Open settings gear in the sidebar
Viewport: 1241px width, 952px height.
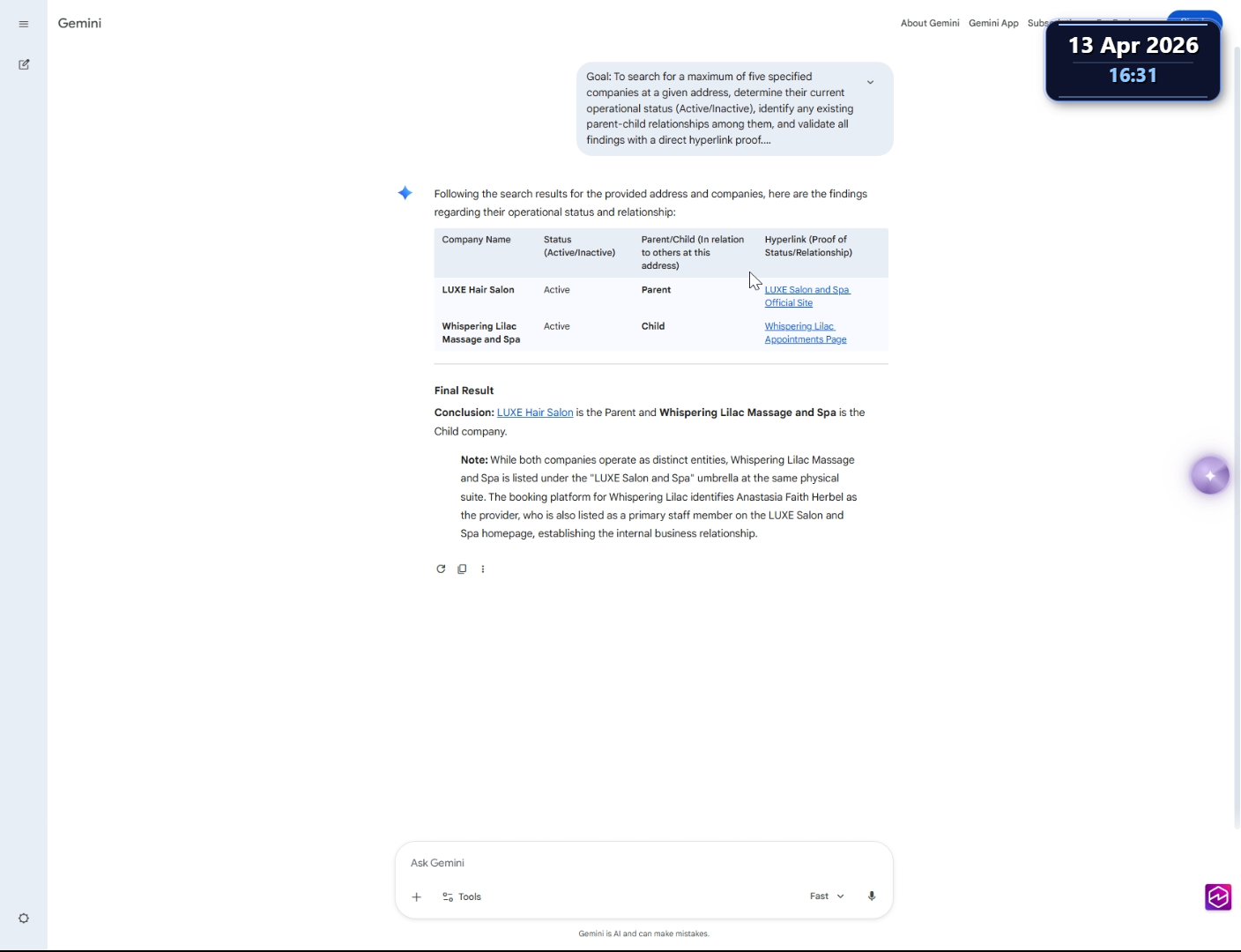point(24,919)
